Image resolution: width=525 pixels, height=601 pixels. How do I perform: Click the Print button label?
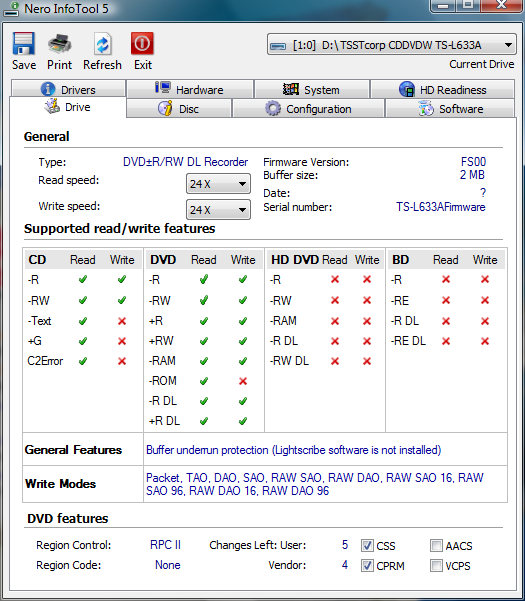pyautogui.click(x=59, y=65)
